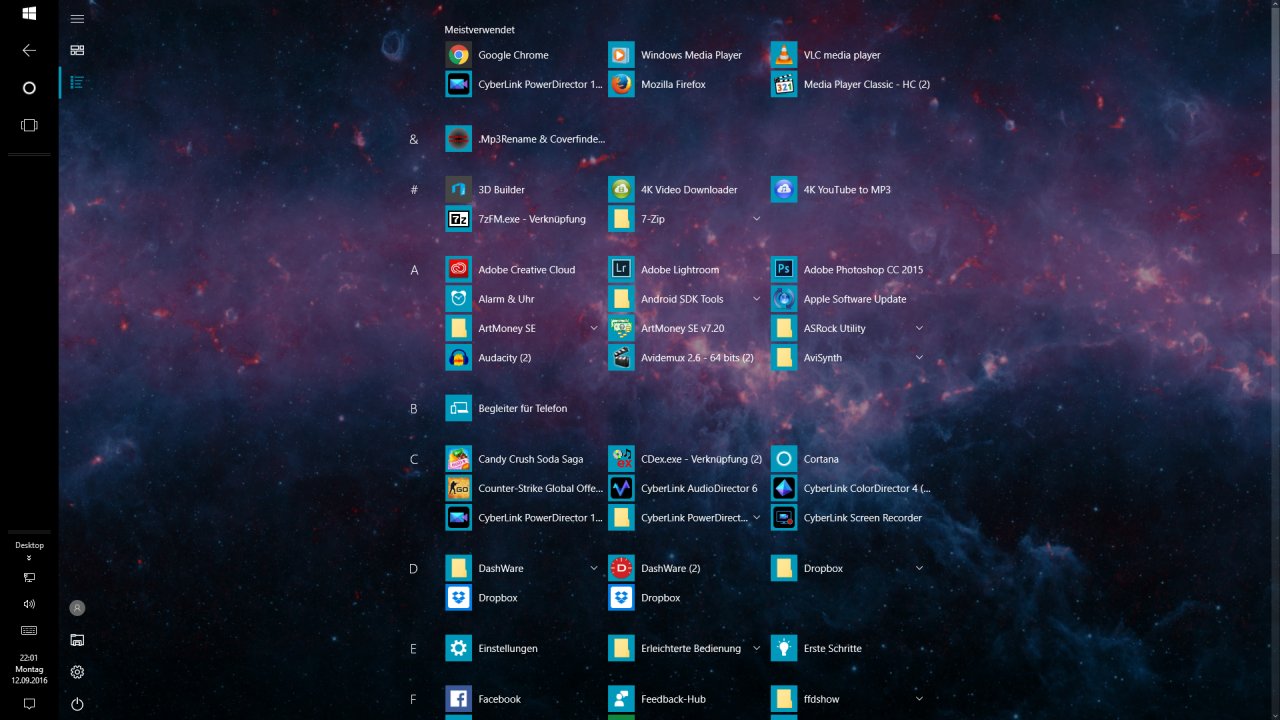Open Google Chrome from most used

point(523,55)
